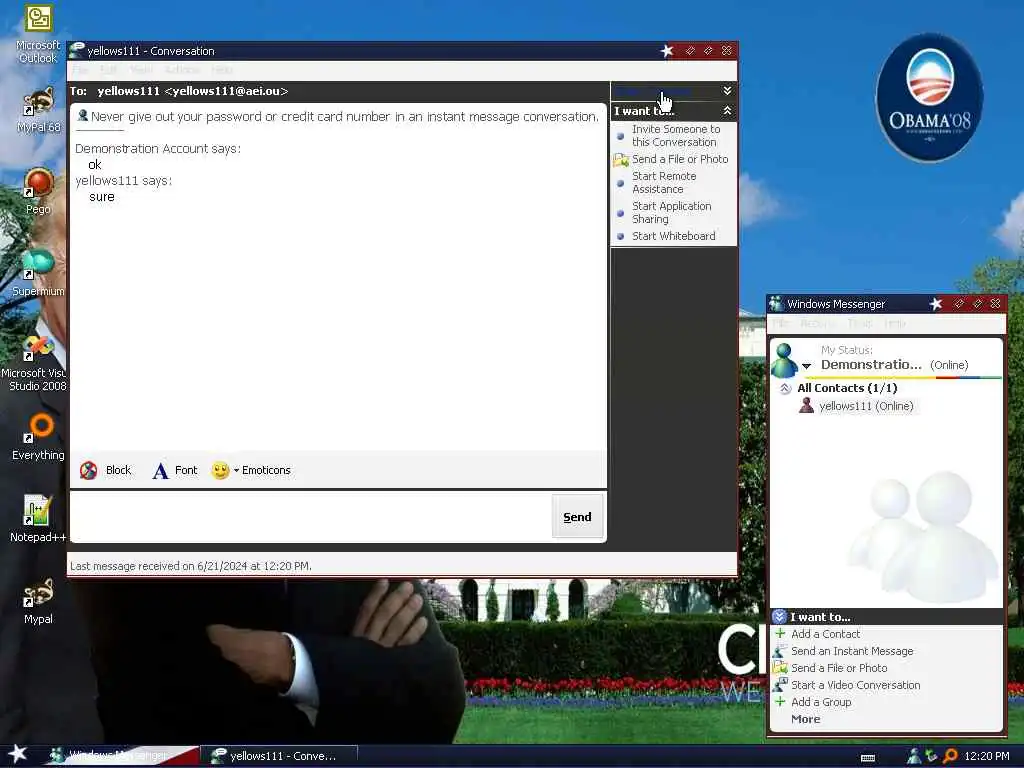The width and height of the screenshot is (1024, 768).
Task: Click the green network tray icon
Action: (931, 756)
